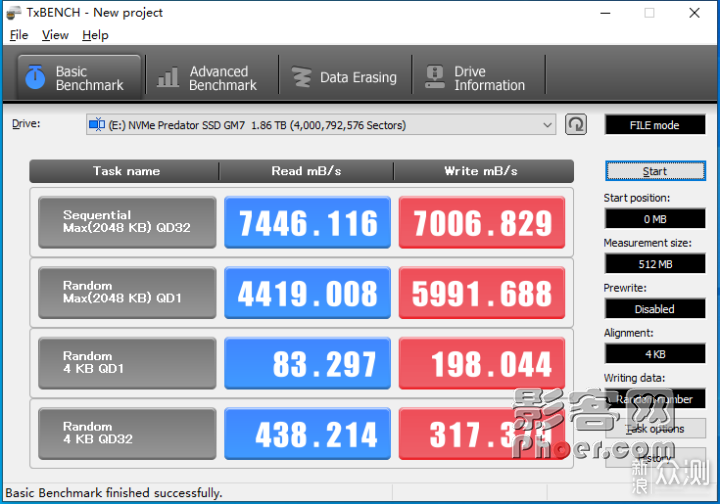
Task: Click the status bar finished successfully message
Action: (114, 493)
